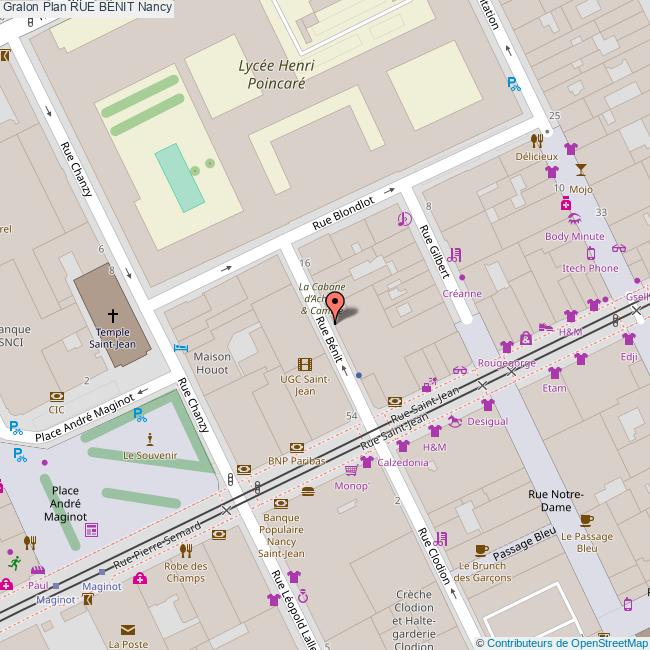Image resolution: width=650 pixels, height=650 pixels.
Task: Select the Banque Populaire Nancy Saint-Jean icon
Action: 281,503
